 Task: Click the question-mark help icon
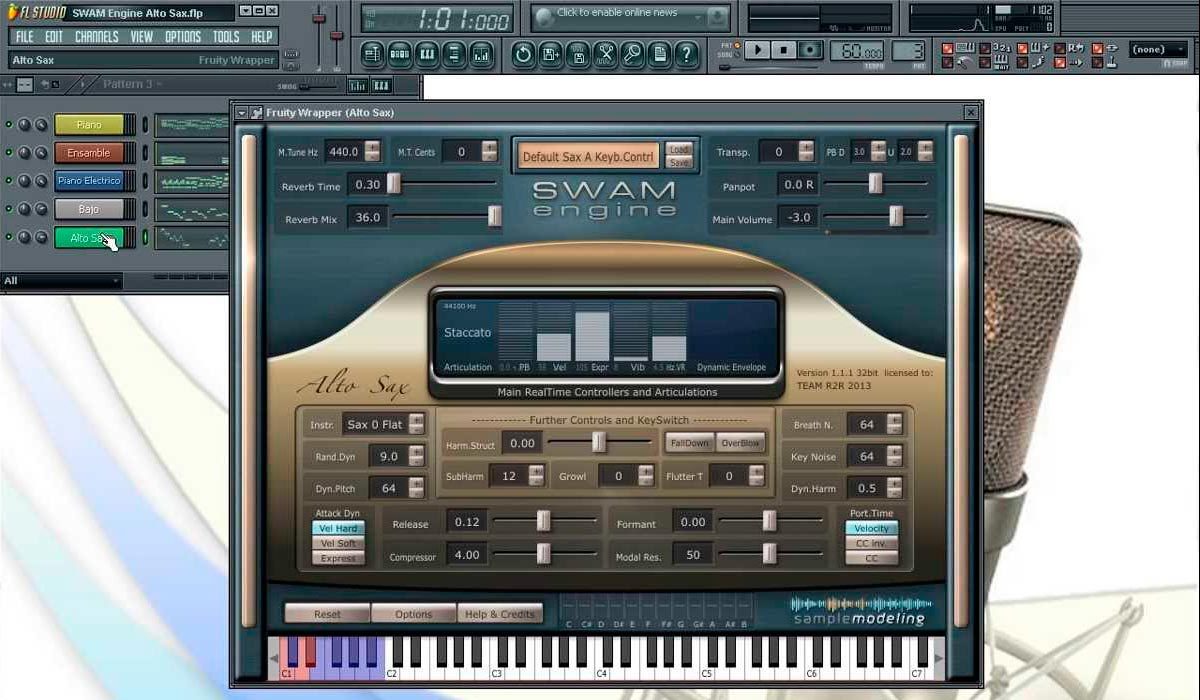coord(685,54)
